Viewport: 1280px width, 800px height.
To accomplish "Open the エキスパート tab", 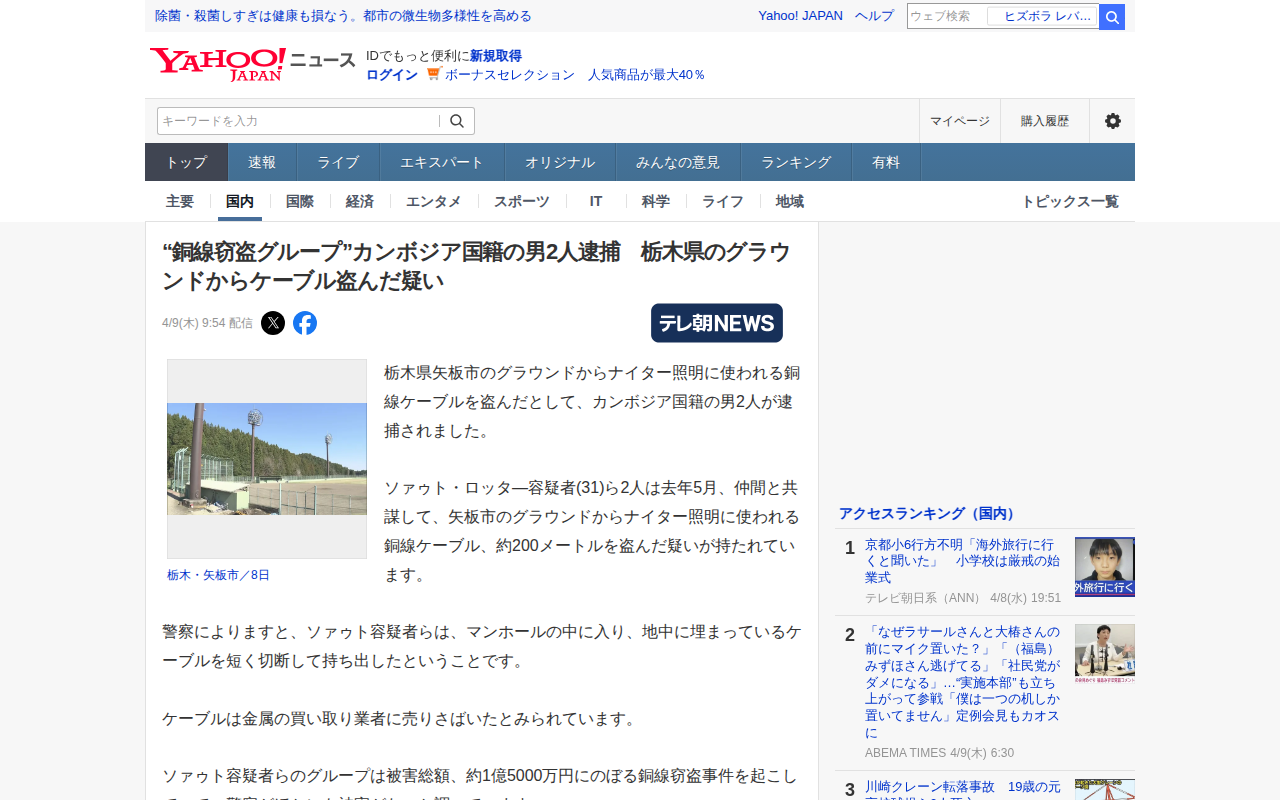I will click(x=442, y=162).
